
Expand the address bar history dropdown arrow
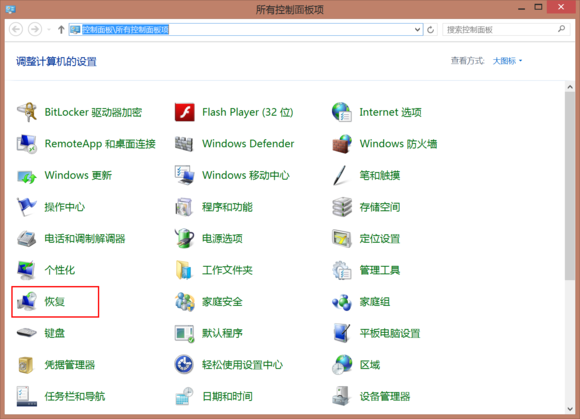tap(417, 30)
